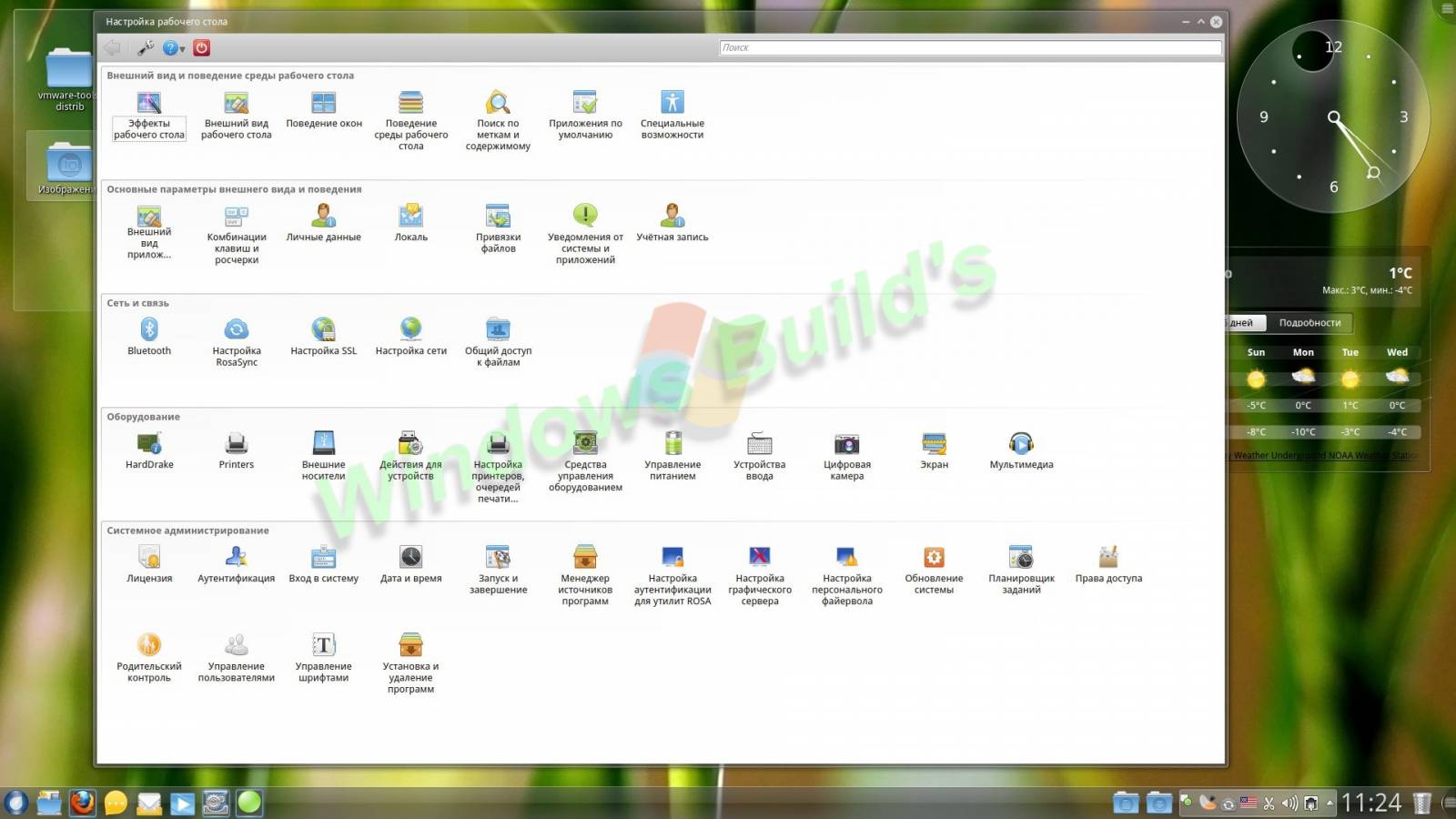The image size is (1456, 819).
Task: Open Управление питанием settings
Action: (x=672, y=457)
